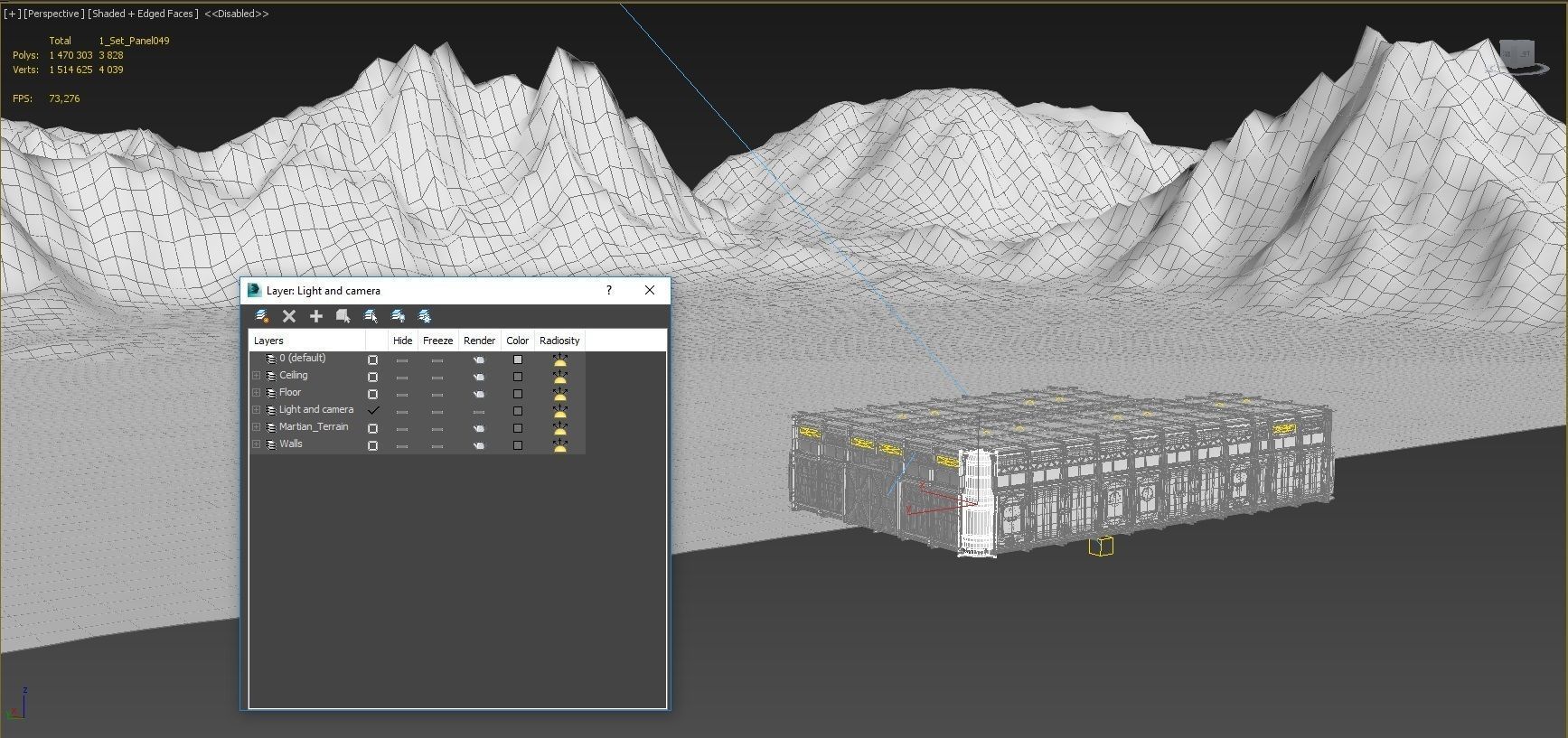Viewport: 1568px width, 738px height.
Task: Toggle the Render teapot for Floor layer
Action: coord(479,394)
